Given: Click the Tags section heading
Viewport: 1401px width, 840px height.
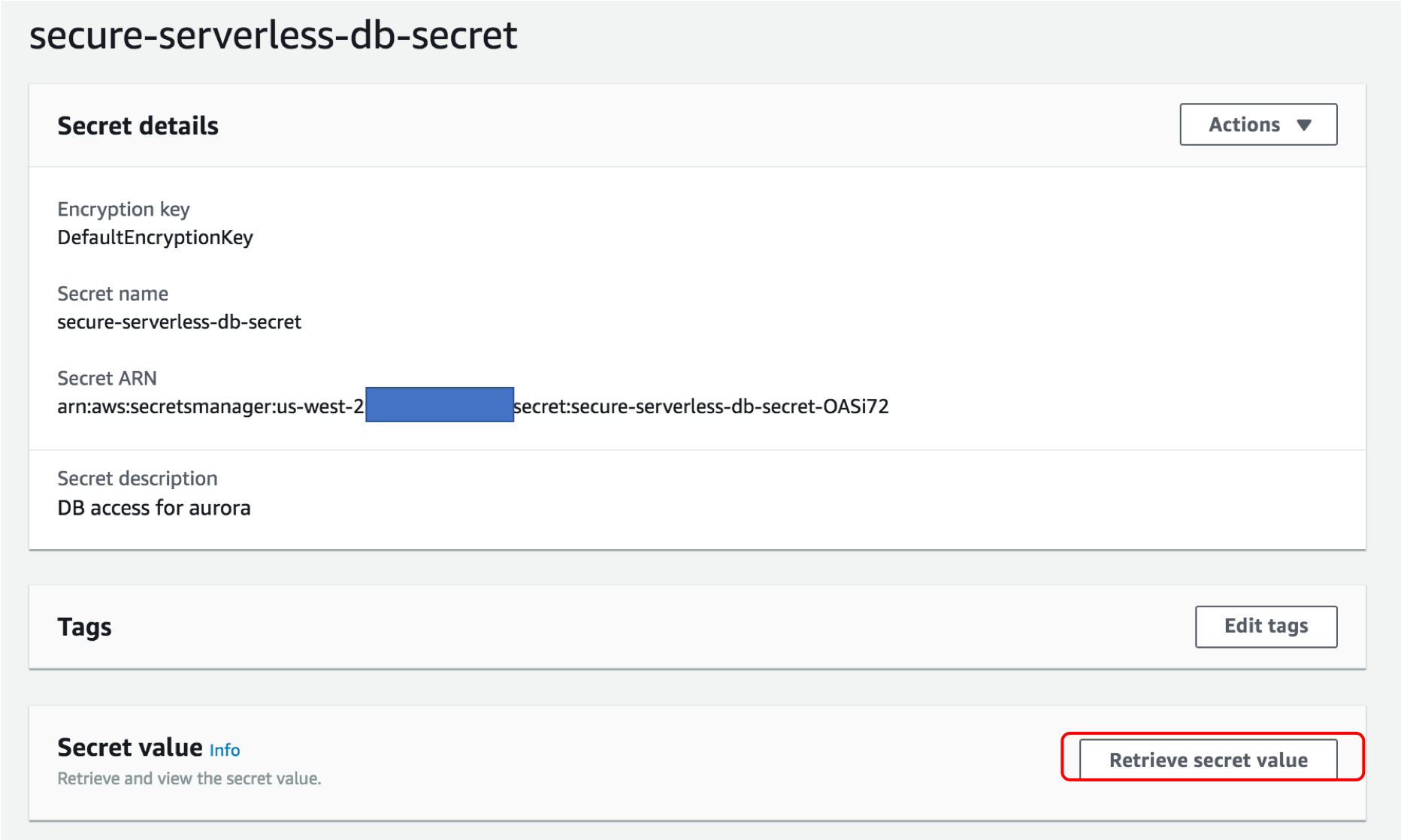Looking at the screenshot, I should tap(84, 627).
